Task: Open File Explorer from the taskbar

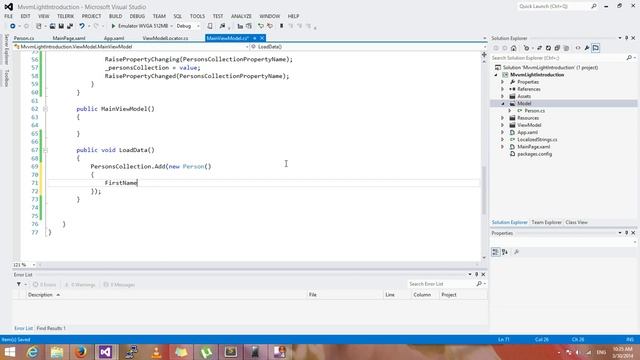Action: 57,352
